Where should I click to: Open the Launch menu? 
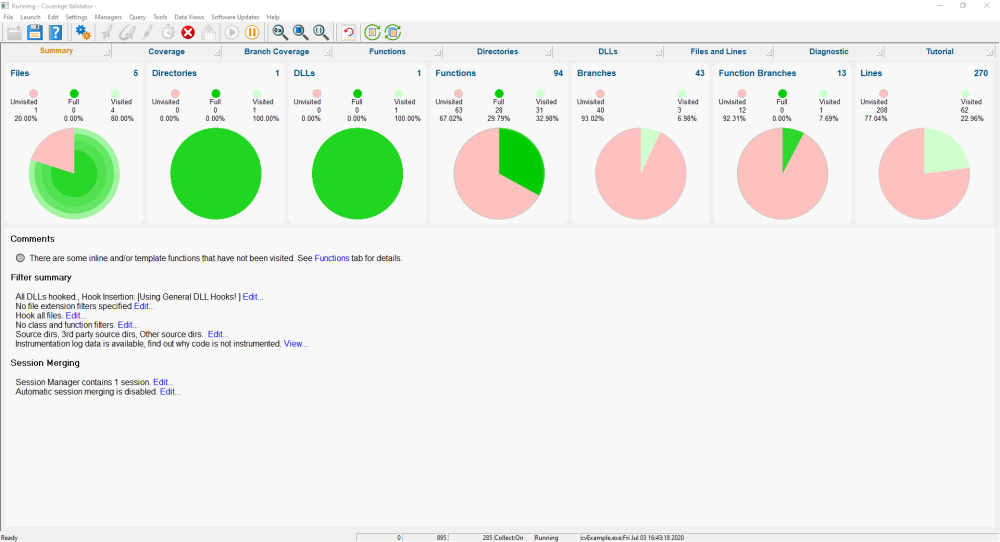30,17
